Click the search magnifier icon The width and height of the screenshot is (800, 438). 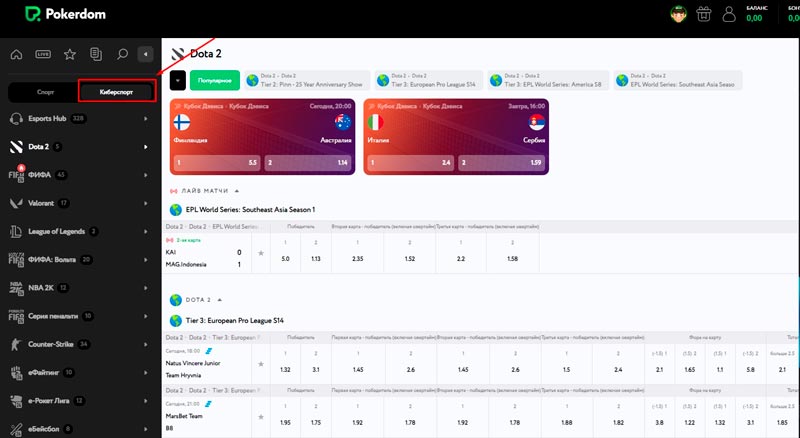tap(122, 54)
